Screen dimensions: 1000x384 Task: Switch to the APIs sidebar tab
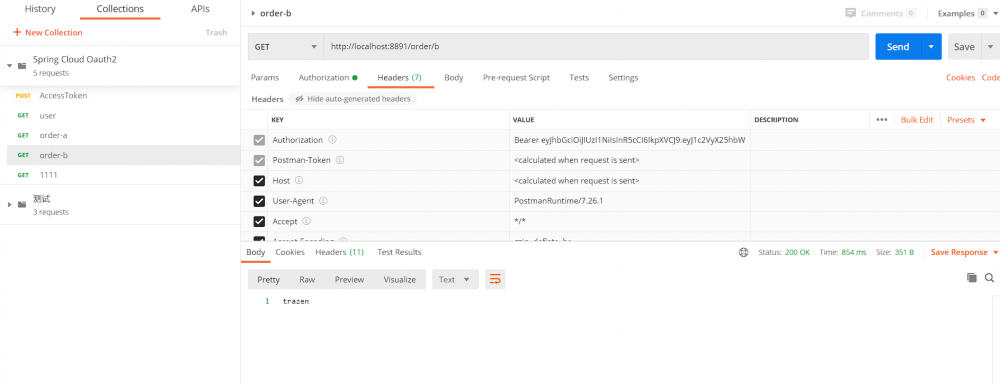(200, 9)
